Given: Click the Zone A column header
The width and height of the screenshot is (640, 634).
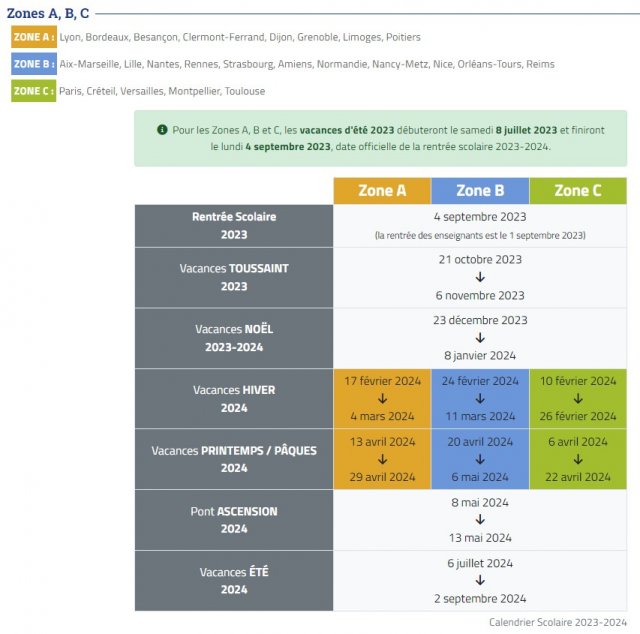Looking at the screenshot, I should click(x=382, y=191).
